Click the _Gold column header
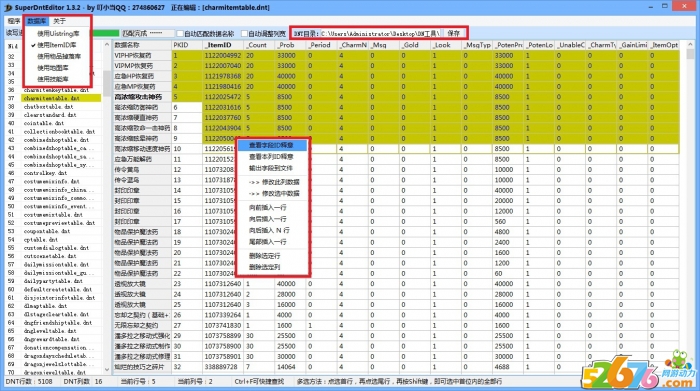The image size is (700, 391). coord(415,45)
